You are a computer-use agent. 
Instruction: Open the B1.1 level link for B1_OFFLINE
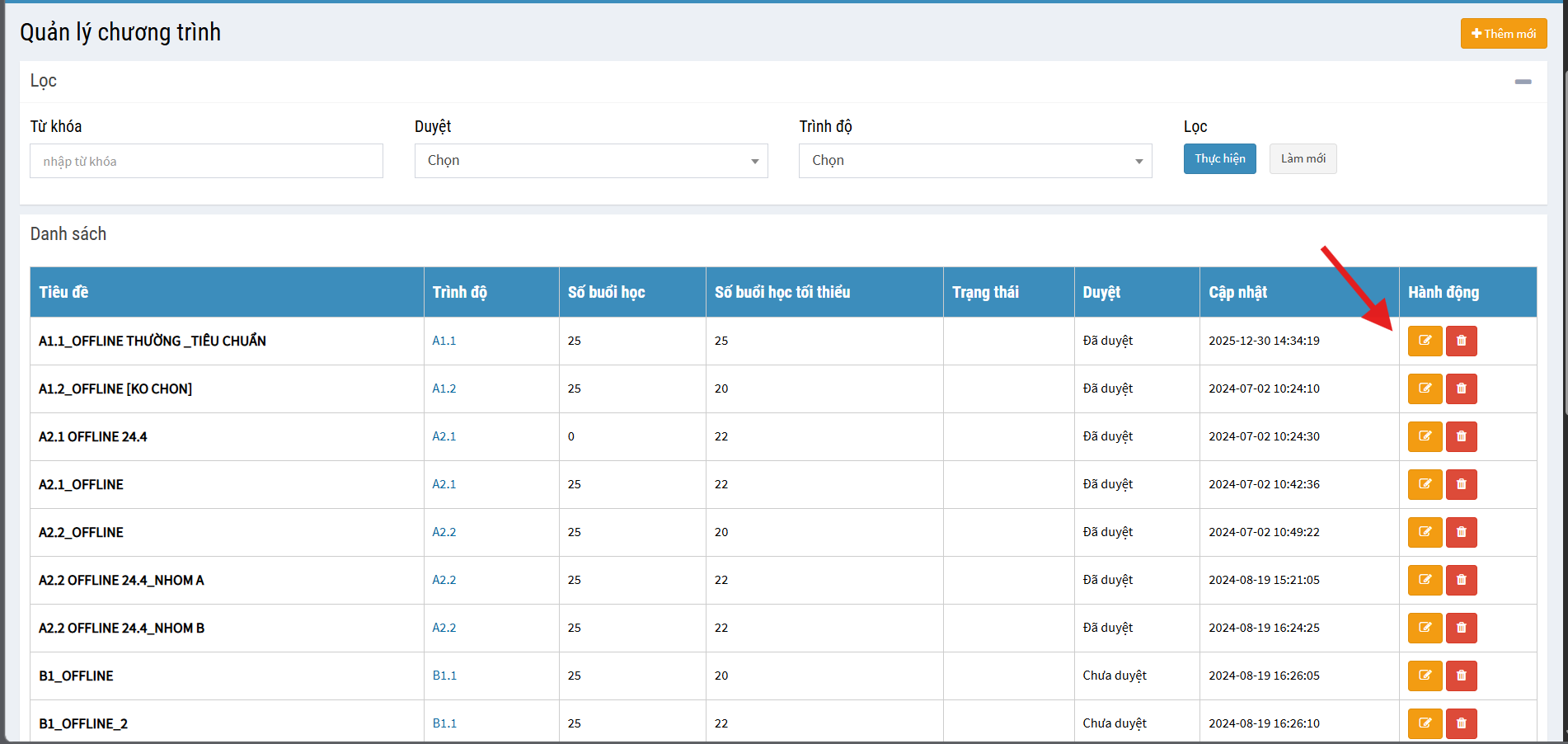444,676
